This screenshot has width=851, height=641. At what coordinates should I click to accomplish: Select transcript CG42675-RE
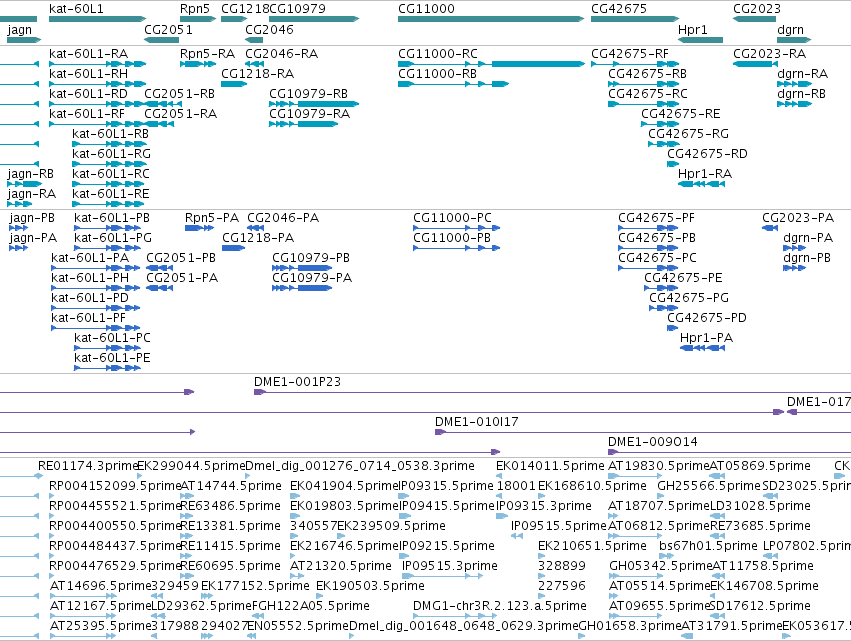pos(660,124)
